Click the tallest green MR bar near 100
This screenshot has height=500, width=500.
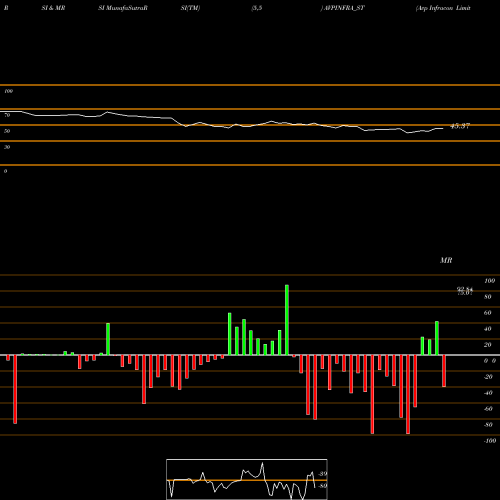[287, 320]
